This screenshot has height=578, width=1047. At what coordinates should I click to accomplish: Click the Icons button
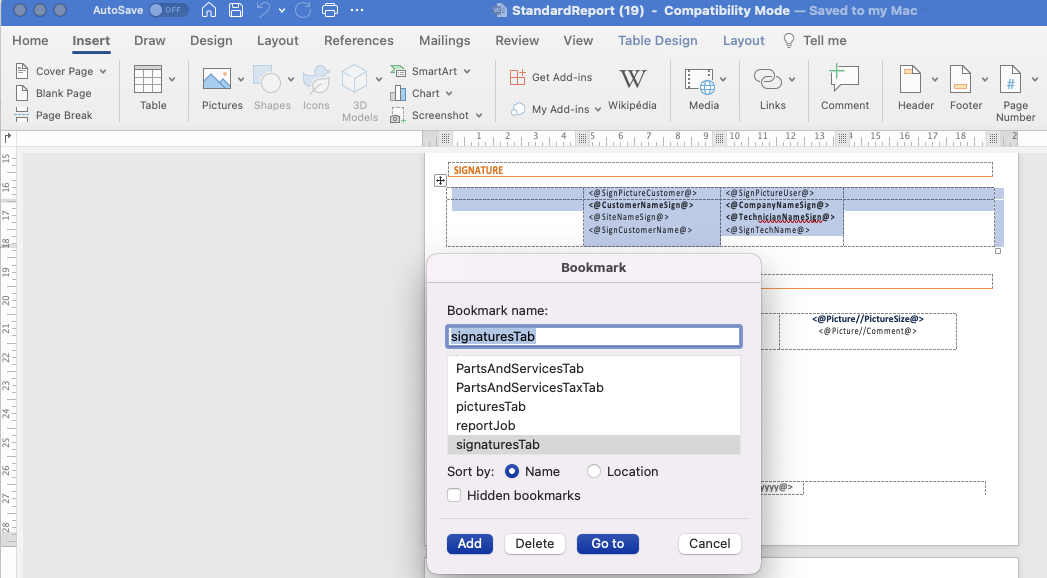pos(317,87)
